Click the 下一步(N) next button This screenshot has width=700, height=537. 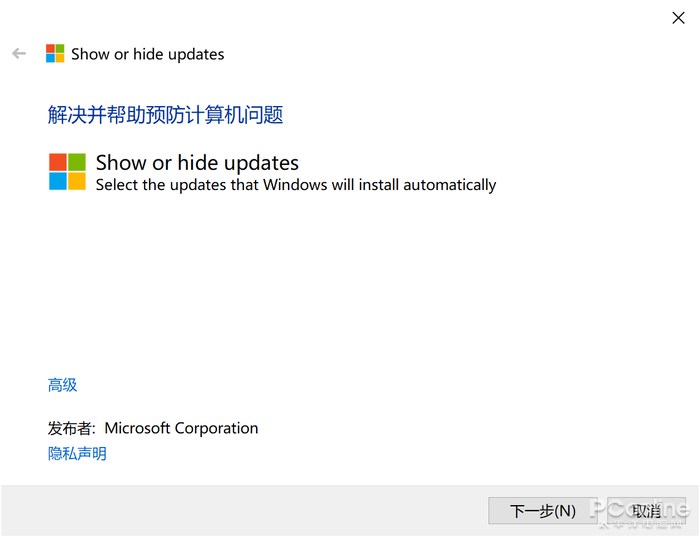click(542, 511)
